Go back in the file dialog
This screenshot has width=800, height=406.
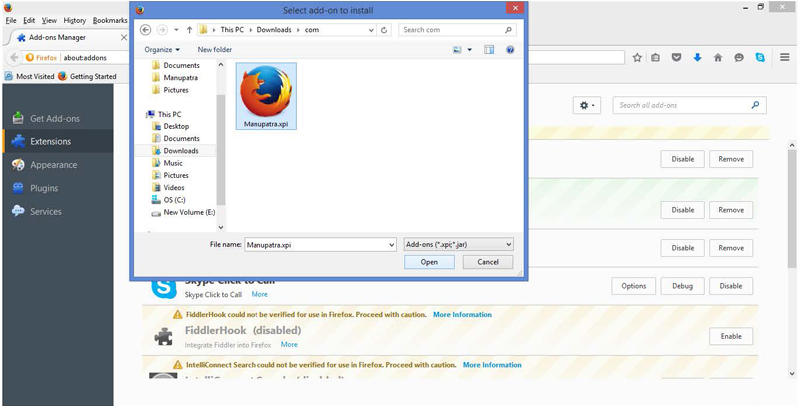[x=145, y=30]
